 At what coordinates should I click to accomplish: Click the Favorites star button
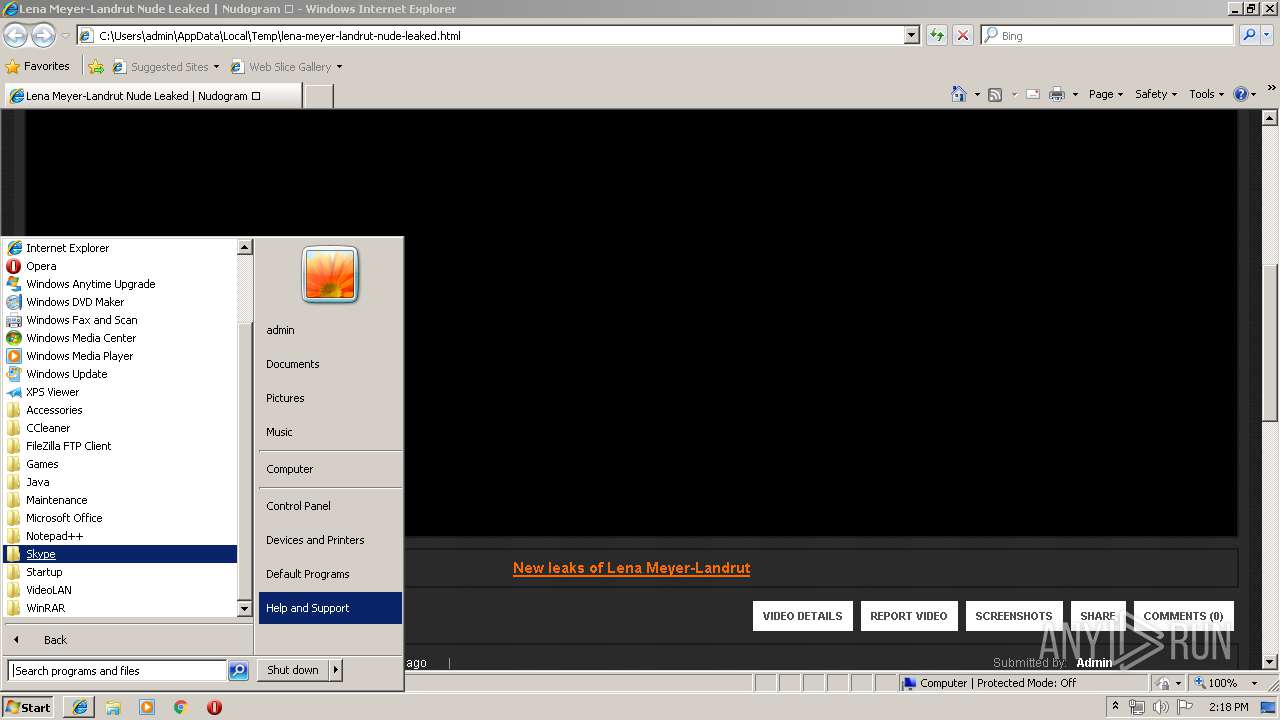[x=38, y=66]
